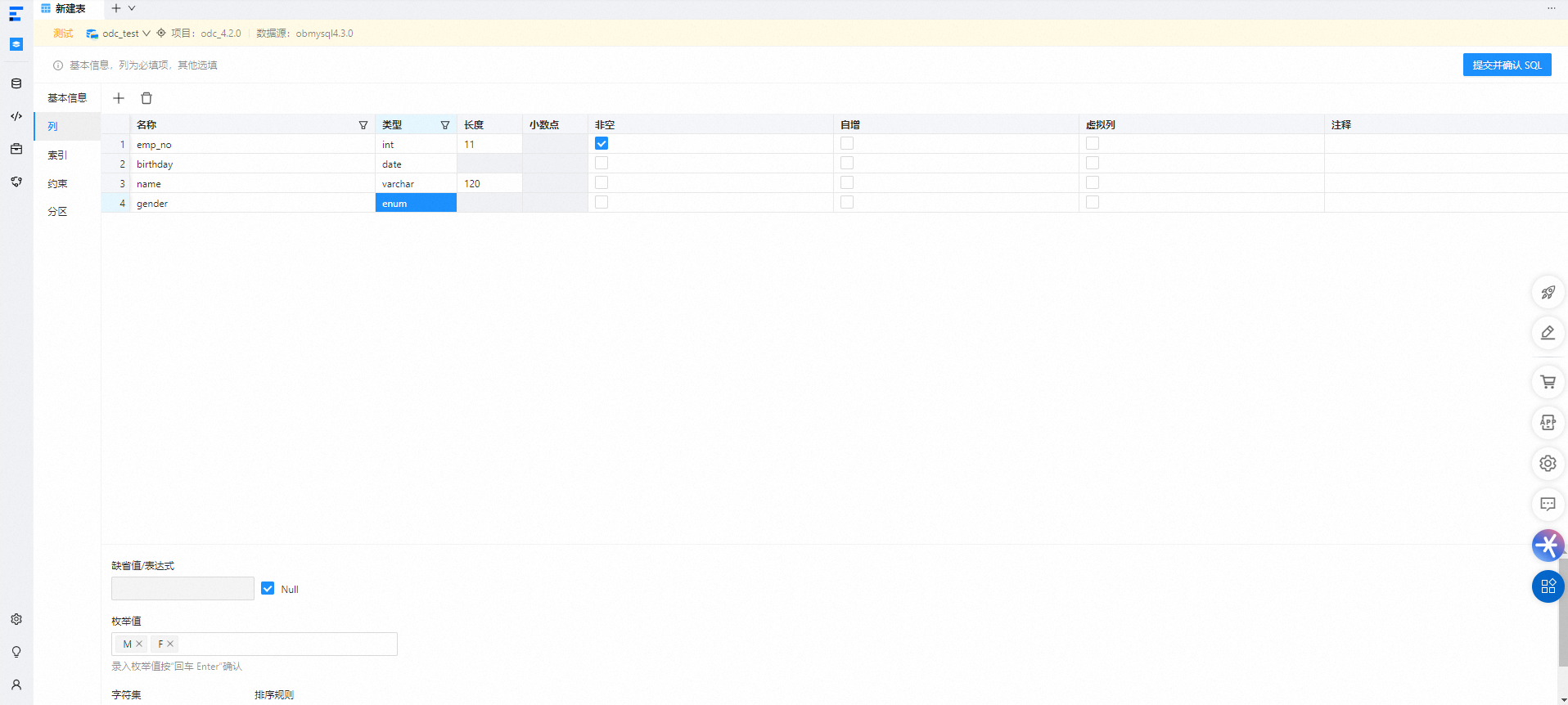Open the int type cell for emp_no
The width and height of the screenshot is (1568, 705).
(x=416, y=144)
